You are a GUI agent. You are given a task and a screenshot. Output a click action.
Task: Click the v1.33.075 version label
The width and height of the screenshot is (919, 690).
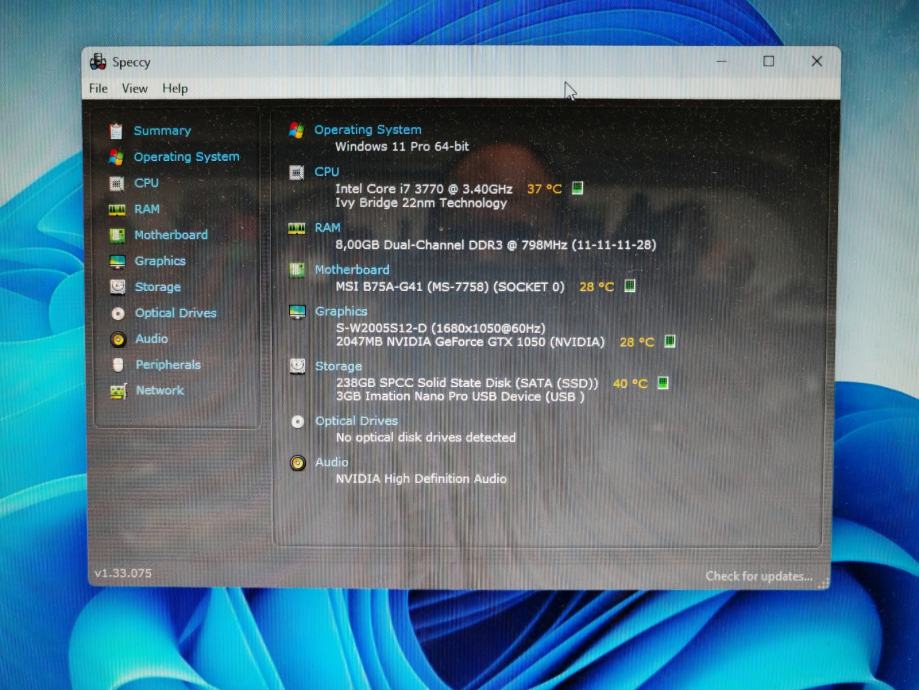[123, 573]
